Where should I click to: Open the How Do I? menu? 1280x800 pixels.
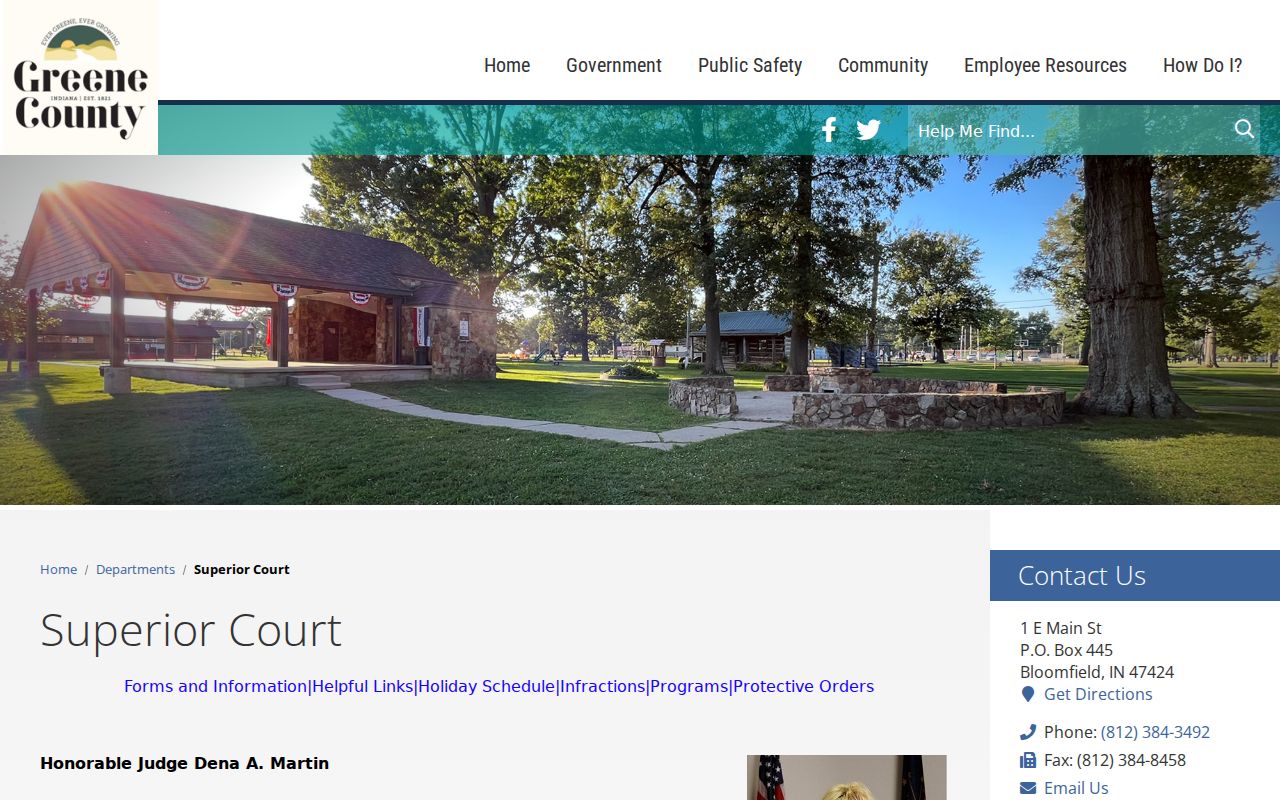(x=1203, y=65)
